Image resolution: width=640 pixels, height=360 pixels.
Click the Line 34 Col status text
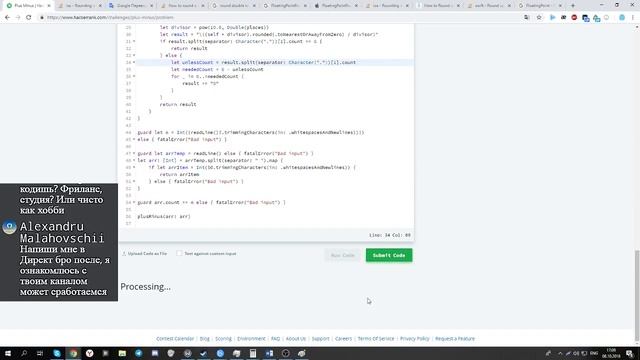[390, 235]
